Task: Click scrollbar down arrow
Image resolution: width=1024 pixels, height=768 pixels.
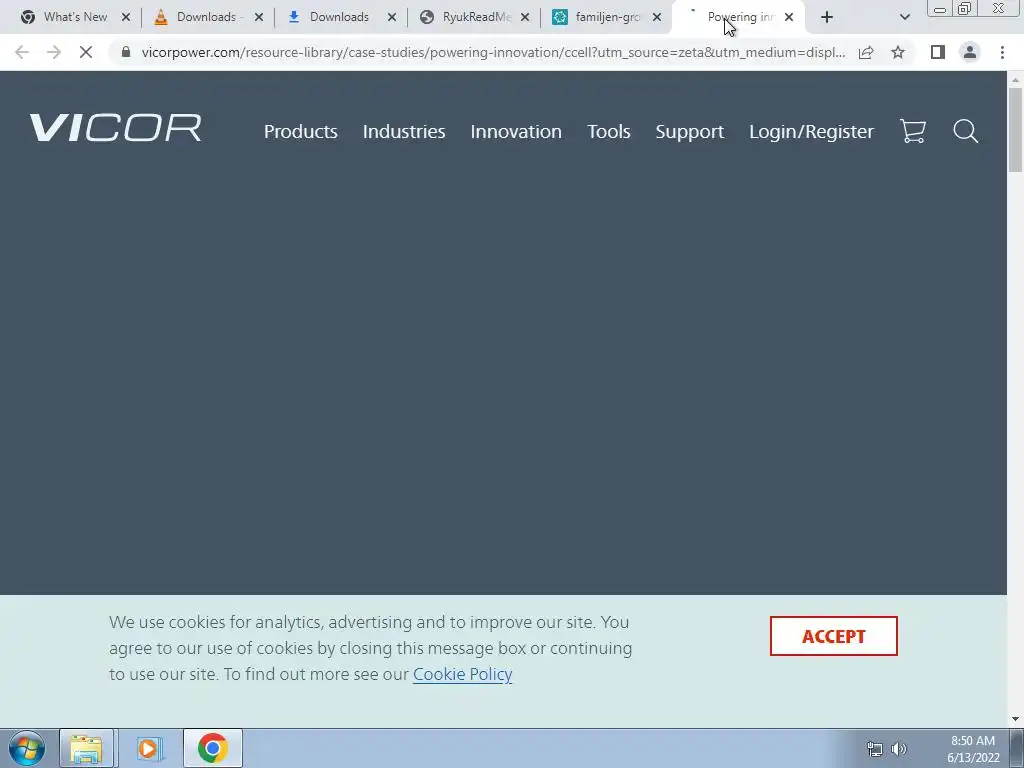Action: click(1015, 719)
